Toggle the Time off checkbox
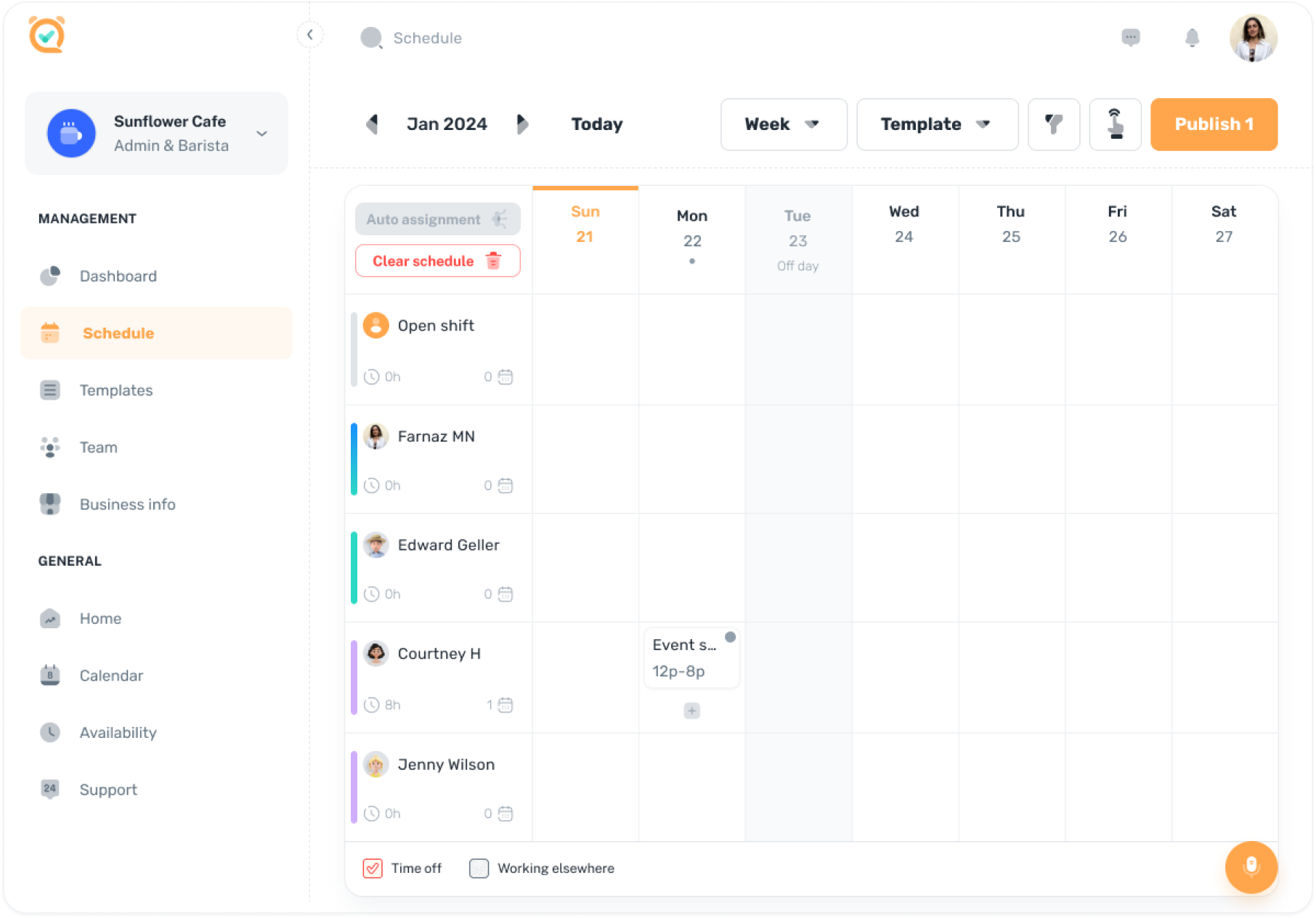Screen dimensions: 1316x918 point(373,868)
